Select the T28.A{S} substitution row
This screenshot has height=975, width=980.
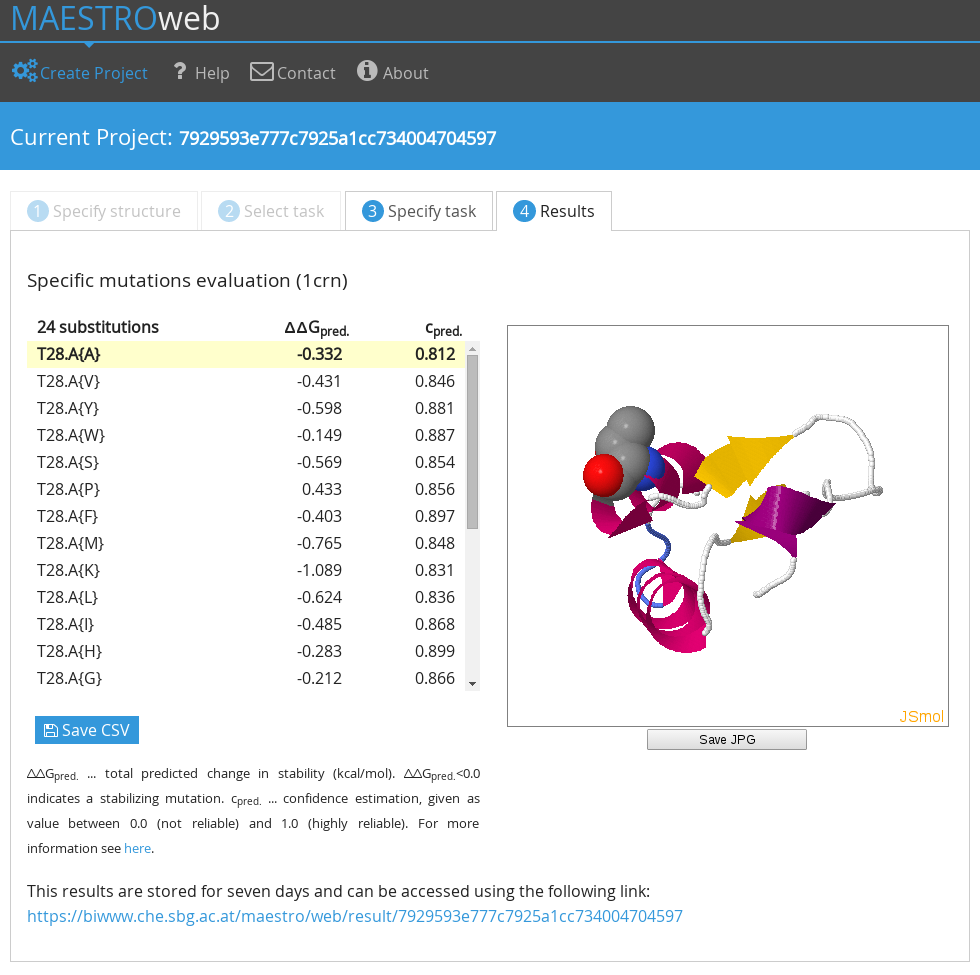coord(246,462)
